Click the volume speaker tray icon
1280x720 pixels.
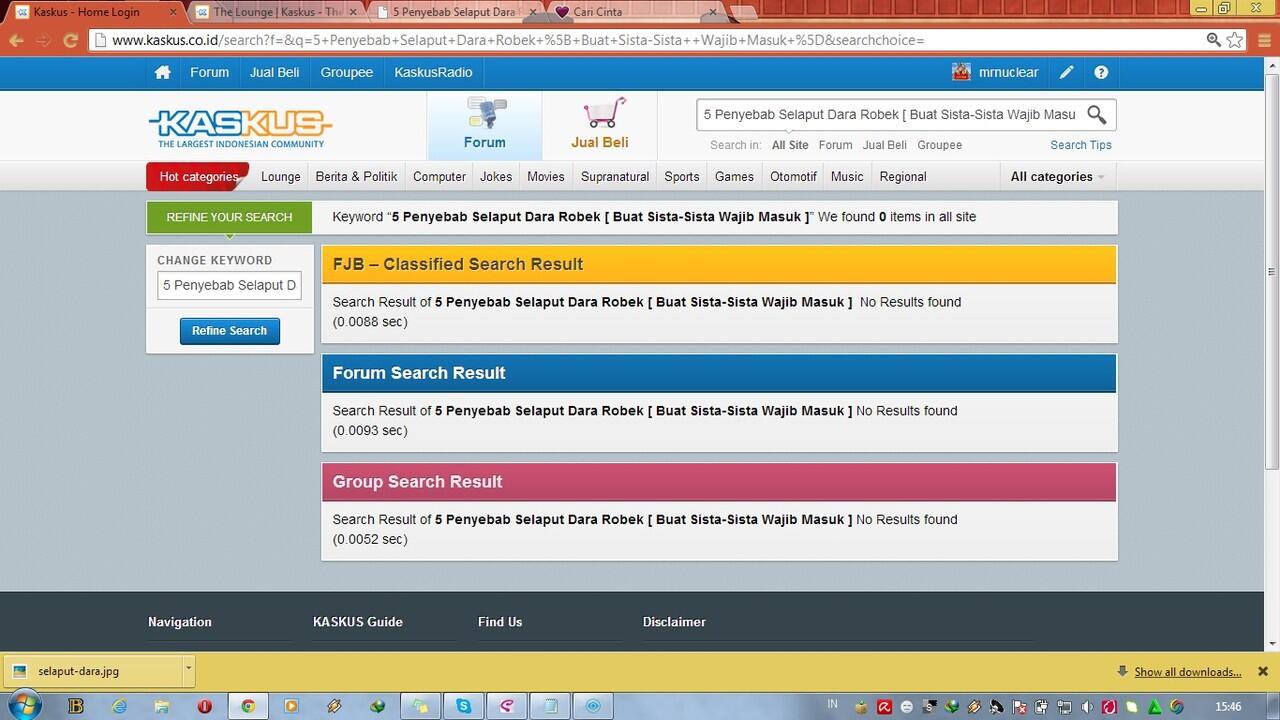[1087, 707]
